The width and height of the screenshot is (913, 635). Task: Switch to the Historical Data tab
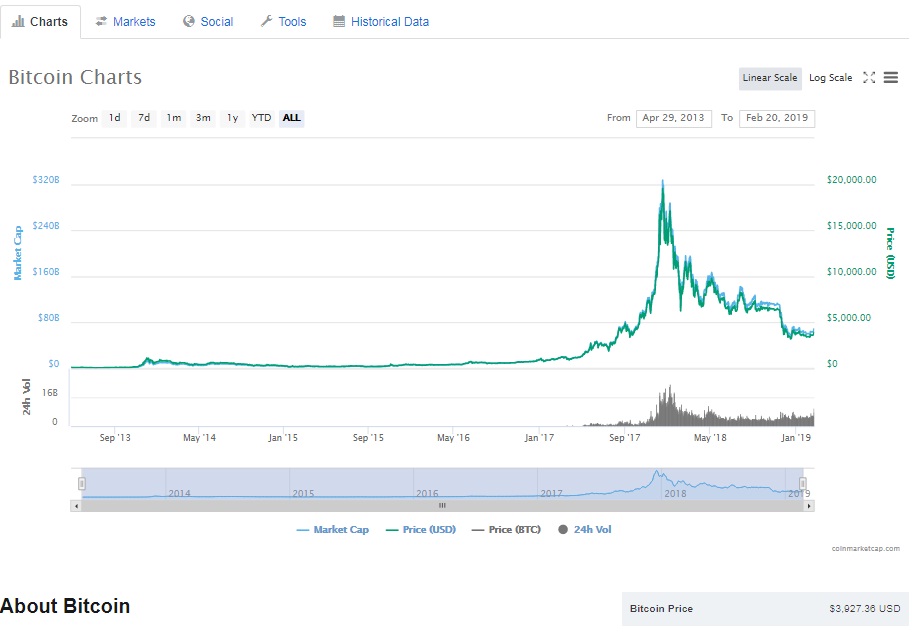click(381, 22)
